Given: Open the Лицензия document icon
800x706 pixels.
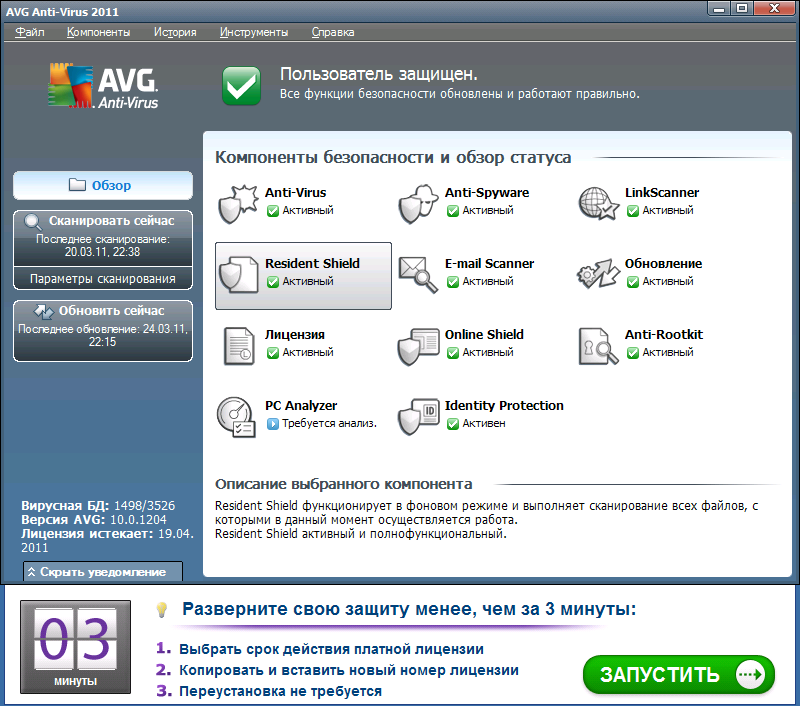Looking at the screenshot, I should pyautogui.click(x=239, y=346).
